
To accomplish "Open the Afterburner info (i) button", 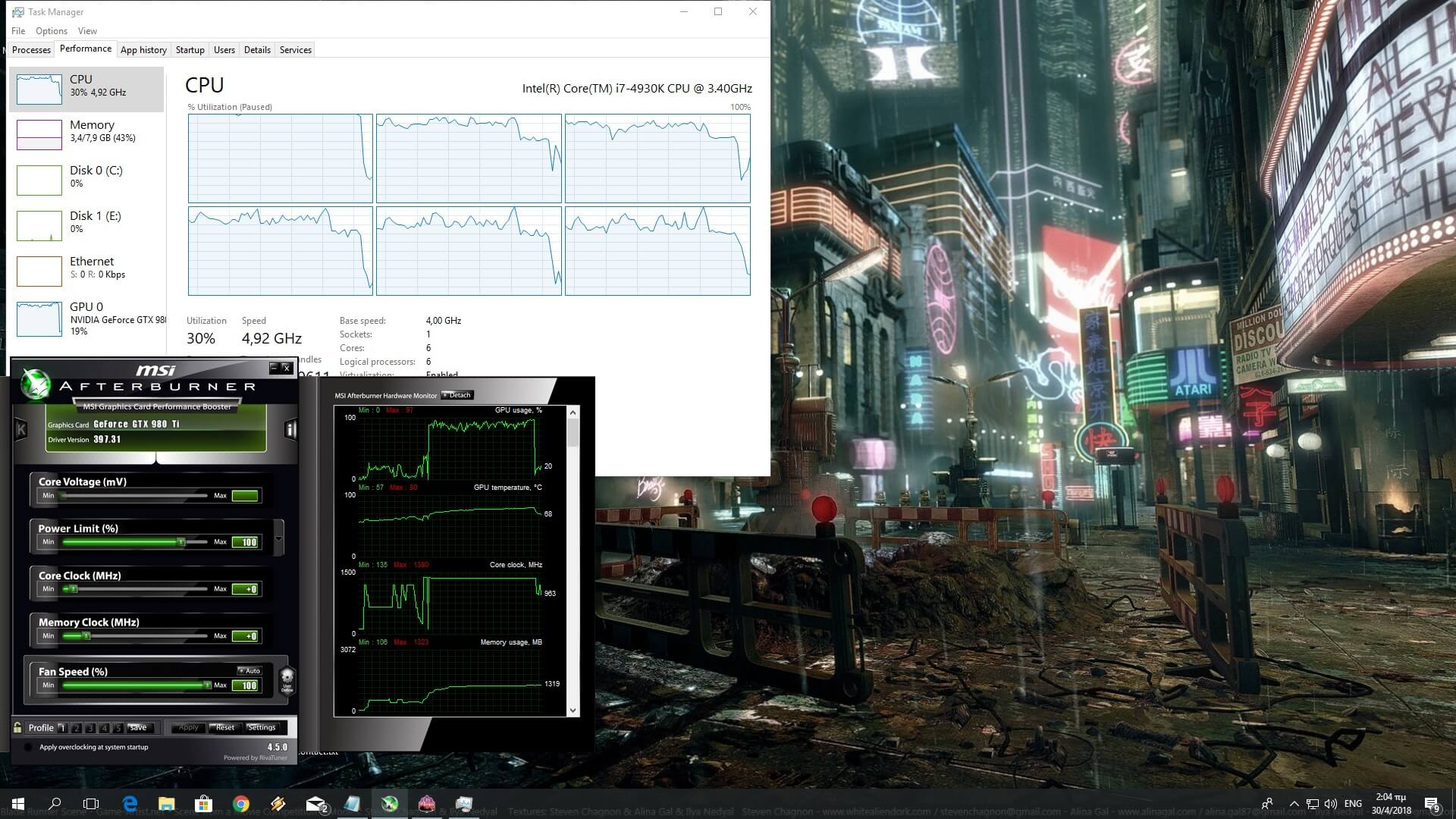I will coord(290,430).
